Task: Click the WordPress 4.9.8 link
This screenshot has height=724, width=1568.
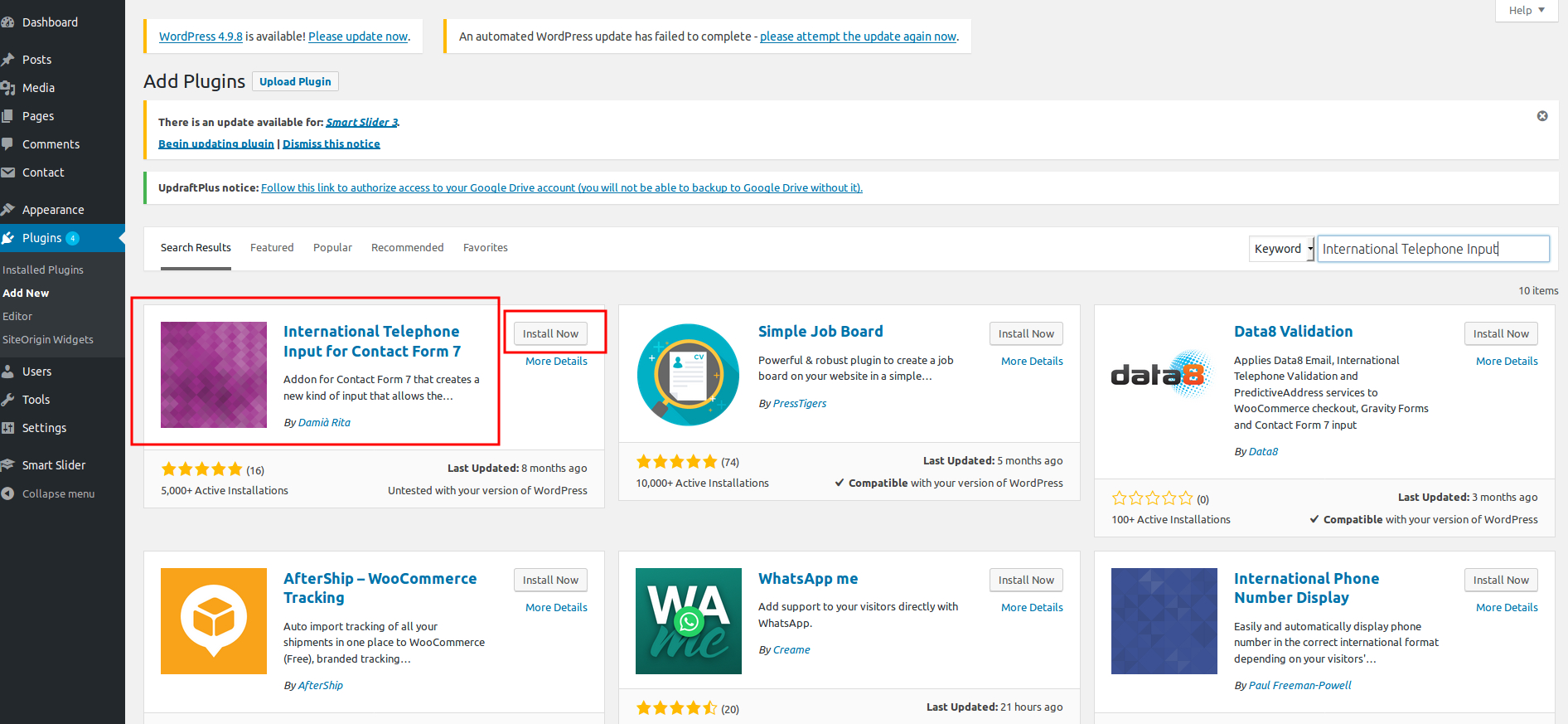Action: pos(201,36)
